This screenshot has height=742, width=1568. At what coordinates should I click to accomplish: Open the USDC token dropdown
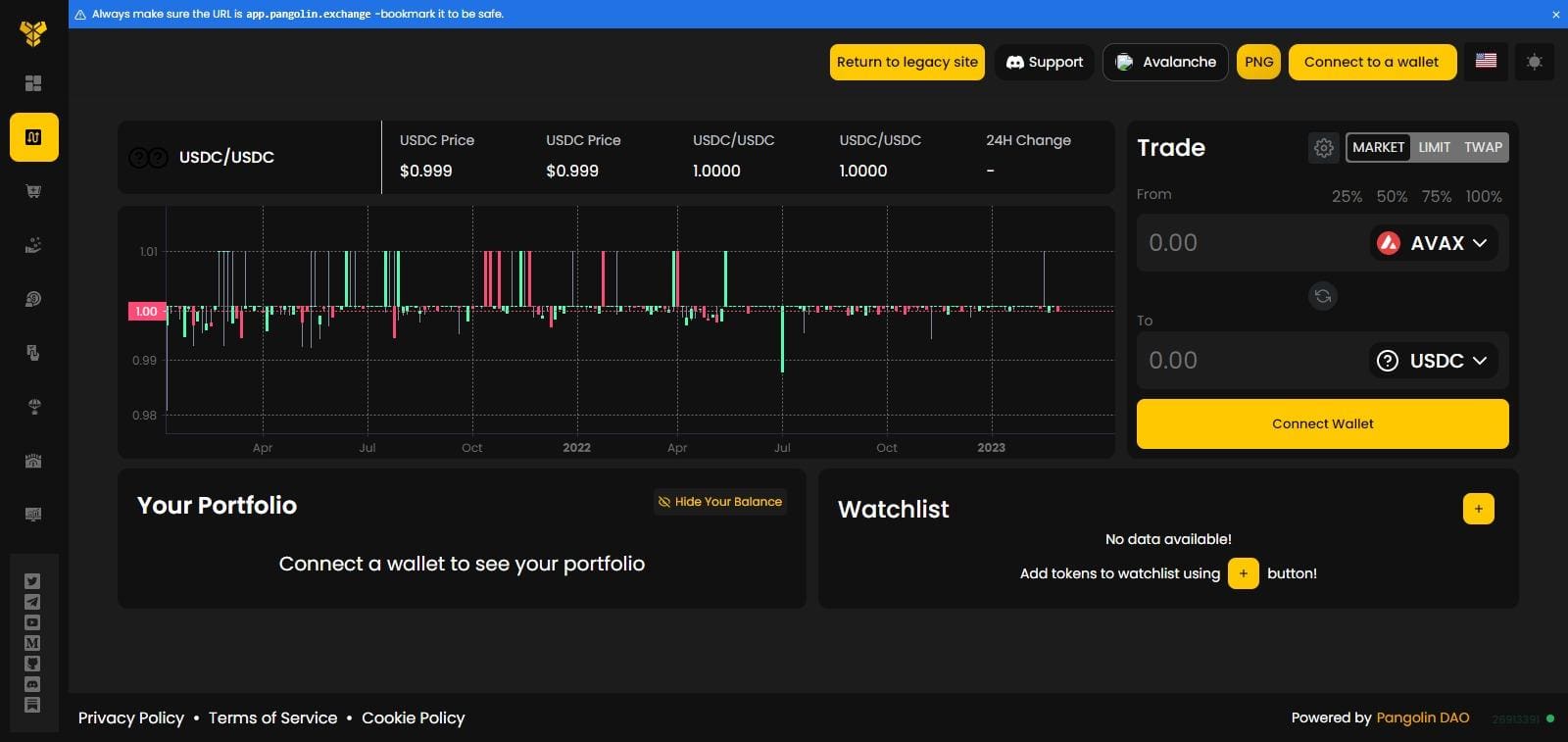point(1434,361)
